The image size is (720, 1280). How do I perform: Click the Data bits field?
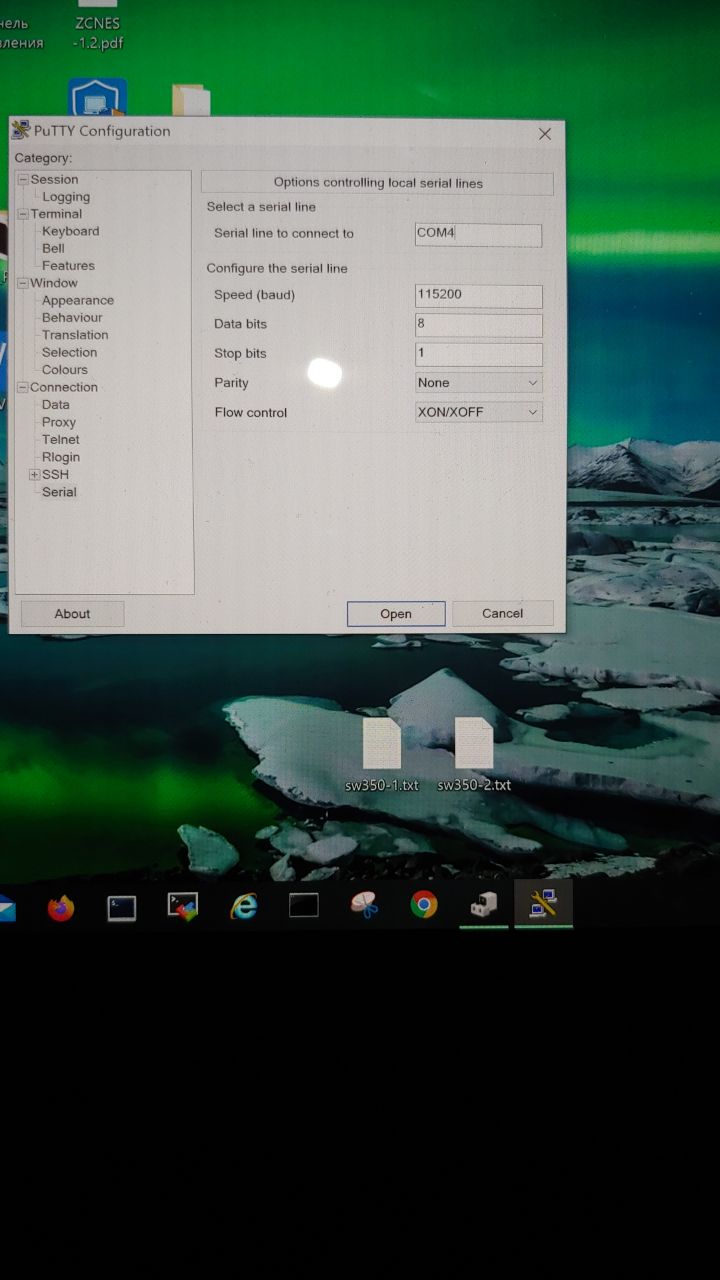(478, 324)
